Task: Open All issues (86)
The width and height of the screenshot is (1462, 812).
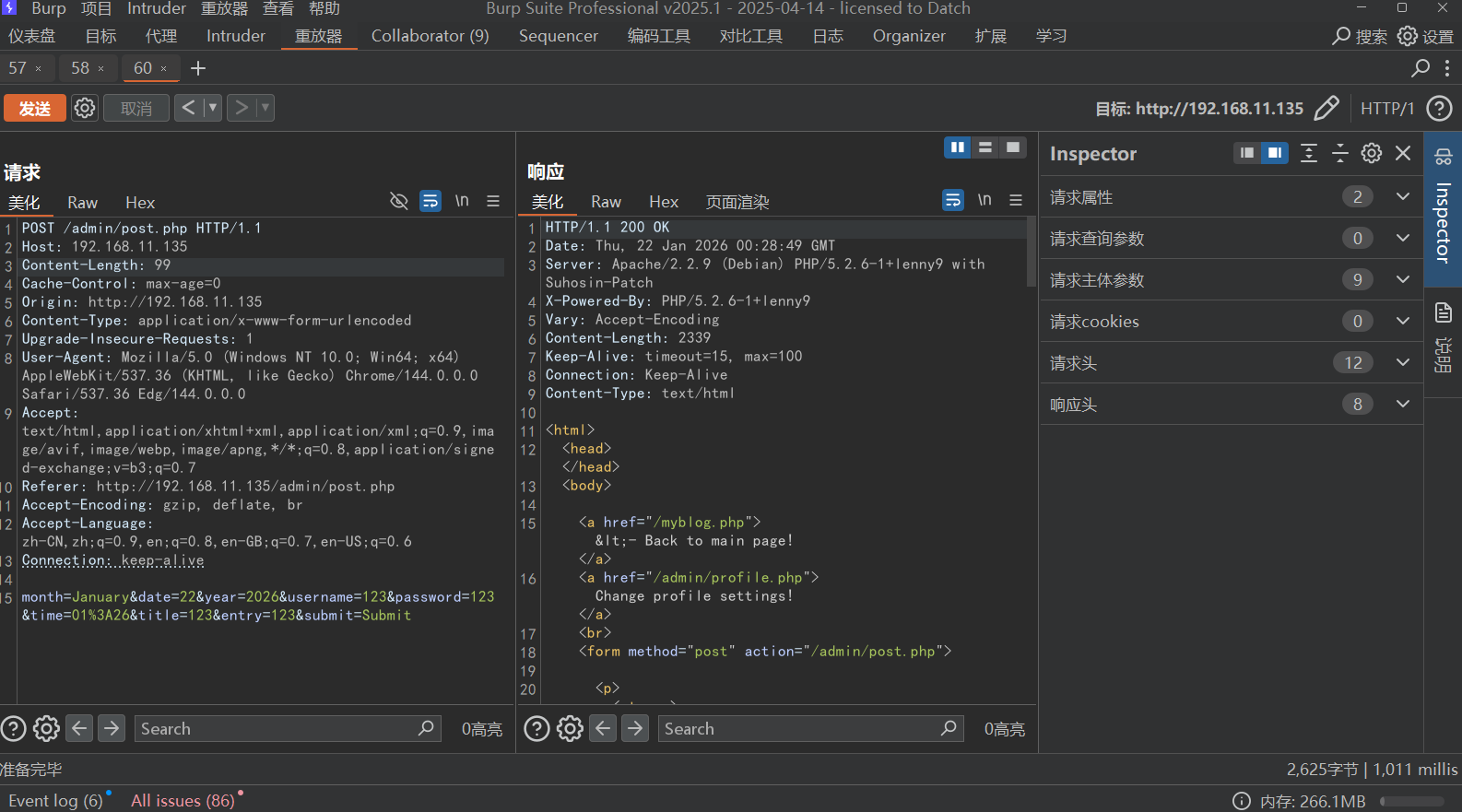Action: (x=183, y=800)
